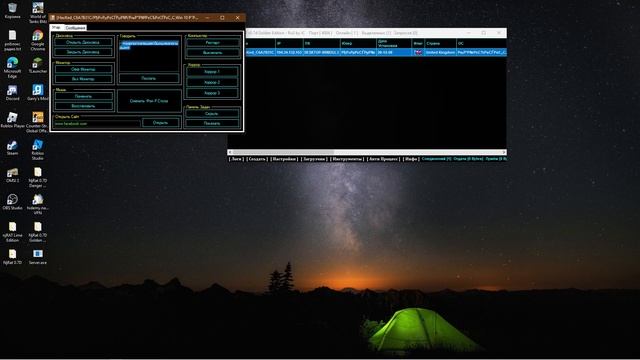Image resolution: width=640 pixels, height=360 pixels.
Task: Click the Выключить button
Action: click(212, 52)
